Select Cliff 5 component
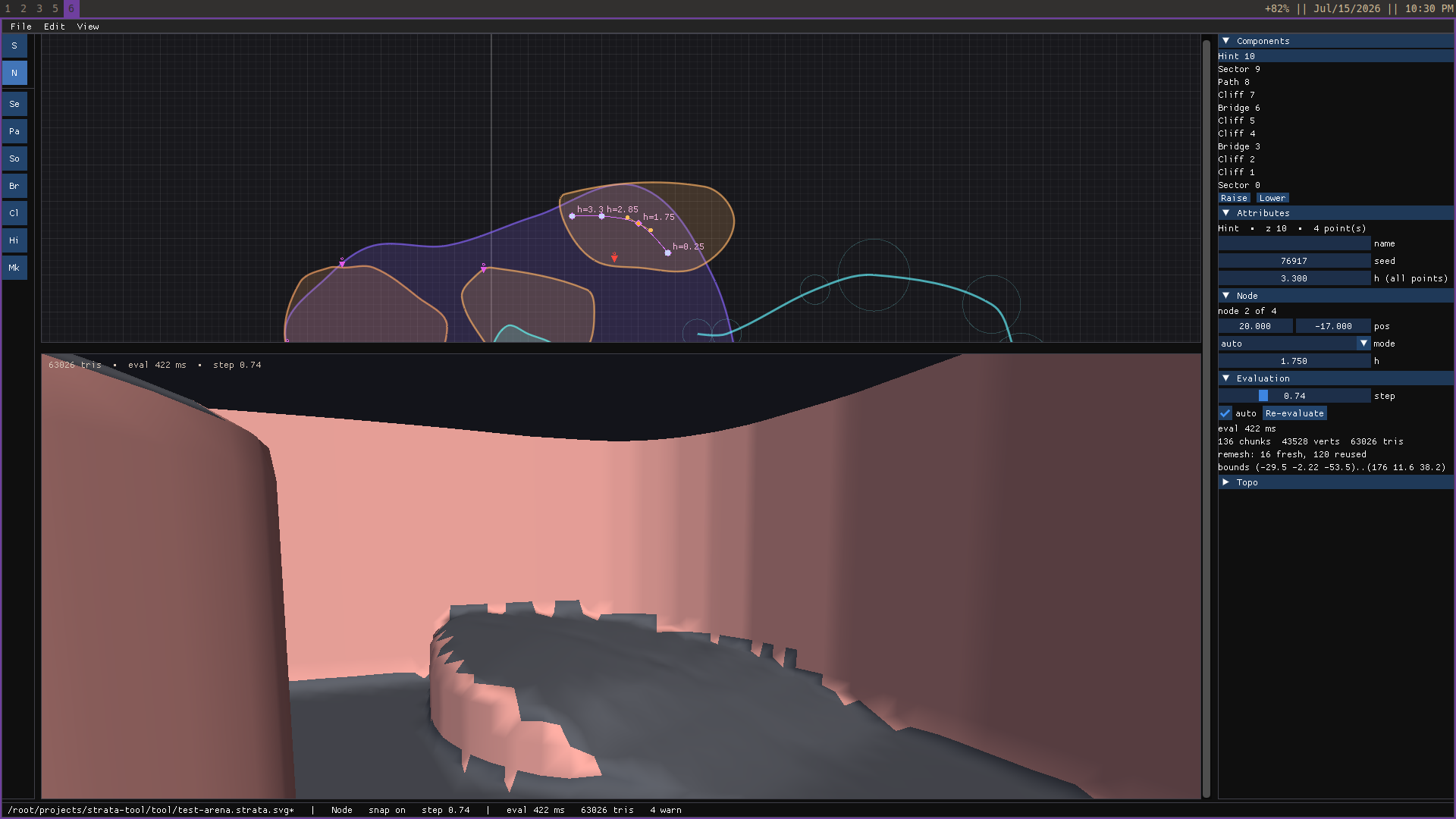Screen dimensions: 1456x819 coord(1335,121)
